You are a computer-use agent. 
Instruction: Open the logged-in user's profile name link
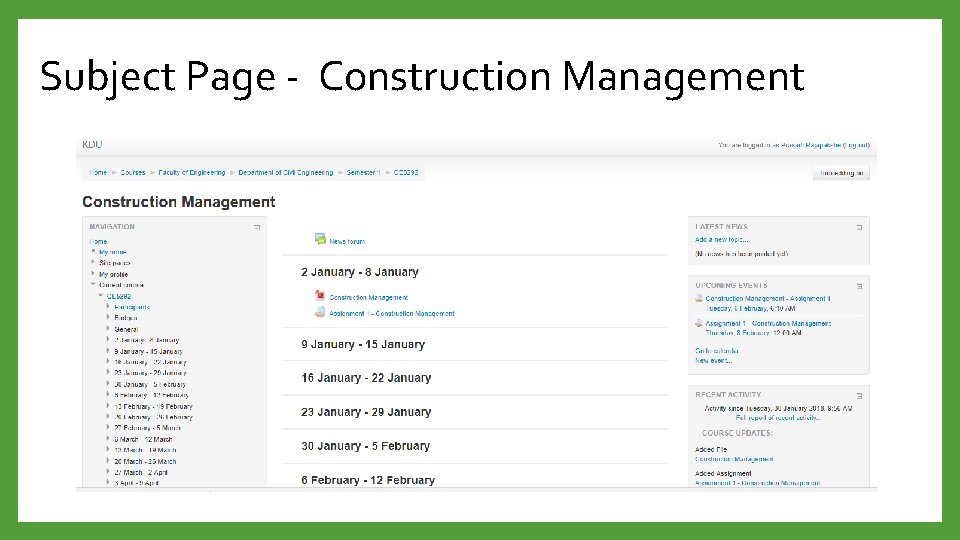point(811,145)
